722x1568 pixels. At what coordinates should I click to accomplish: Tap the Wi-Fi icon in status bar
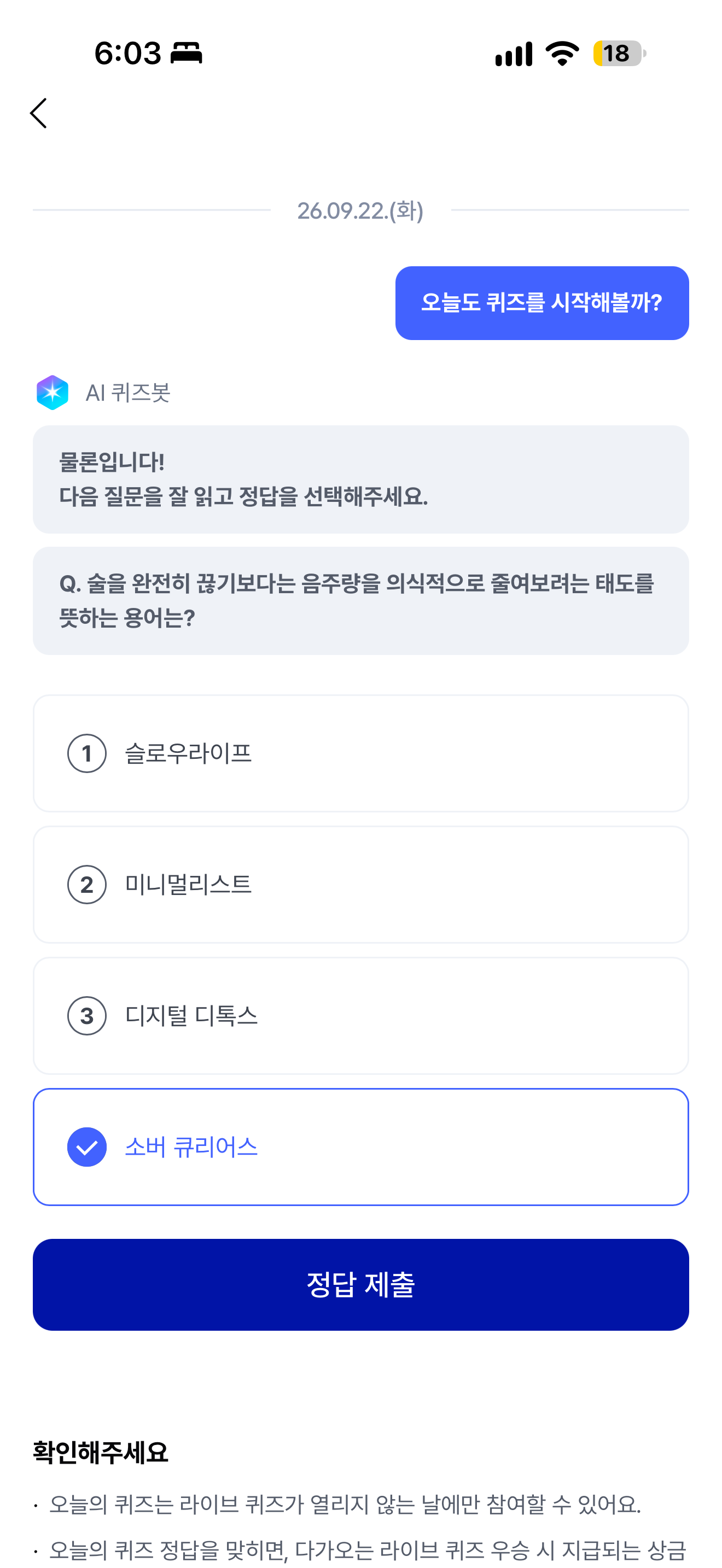pos(562,54)
